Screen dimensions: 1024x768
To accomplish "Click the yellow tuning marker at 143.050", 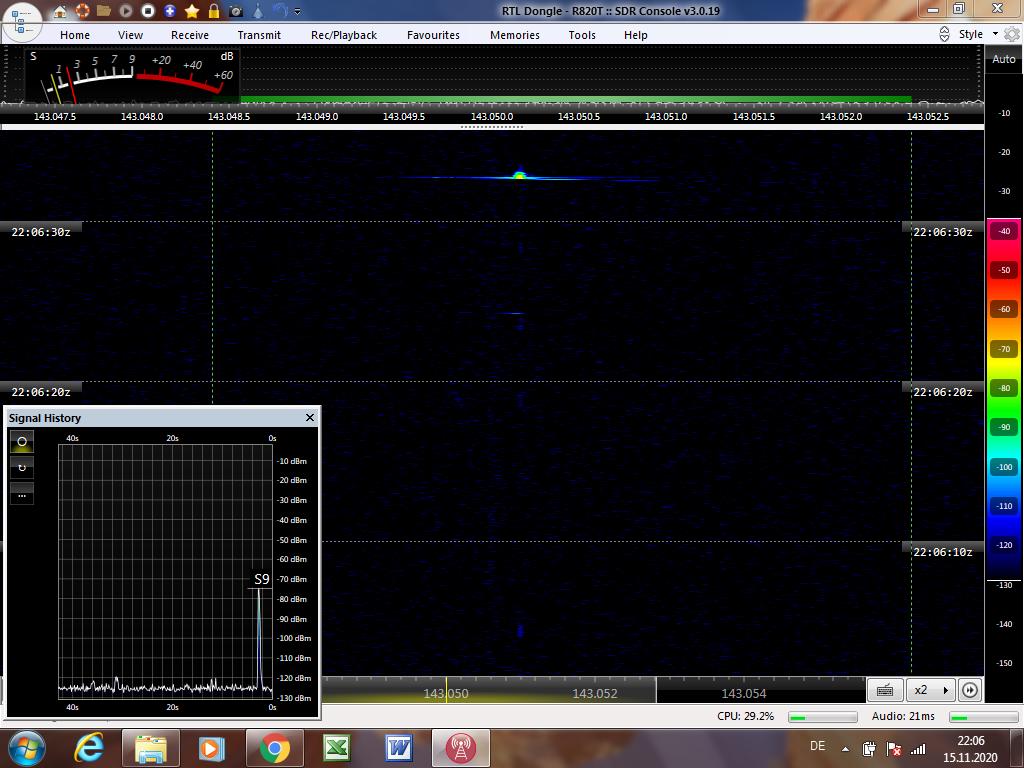I will (x=446, y=690).
